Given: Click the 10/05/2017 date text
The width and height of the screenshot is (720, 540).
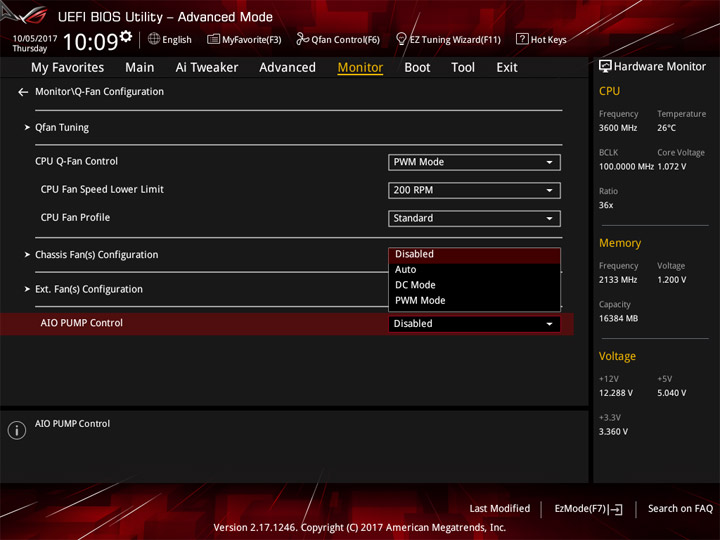Looking at the screenshot, I should click(x=35, y=39).
